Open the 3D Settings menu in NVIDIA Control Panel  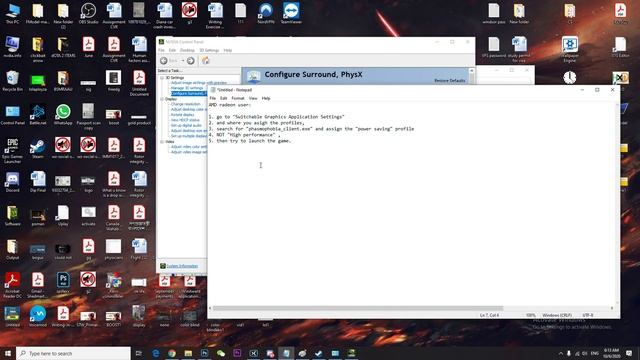(209, 50)
